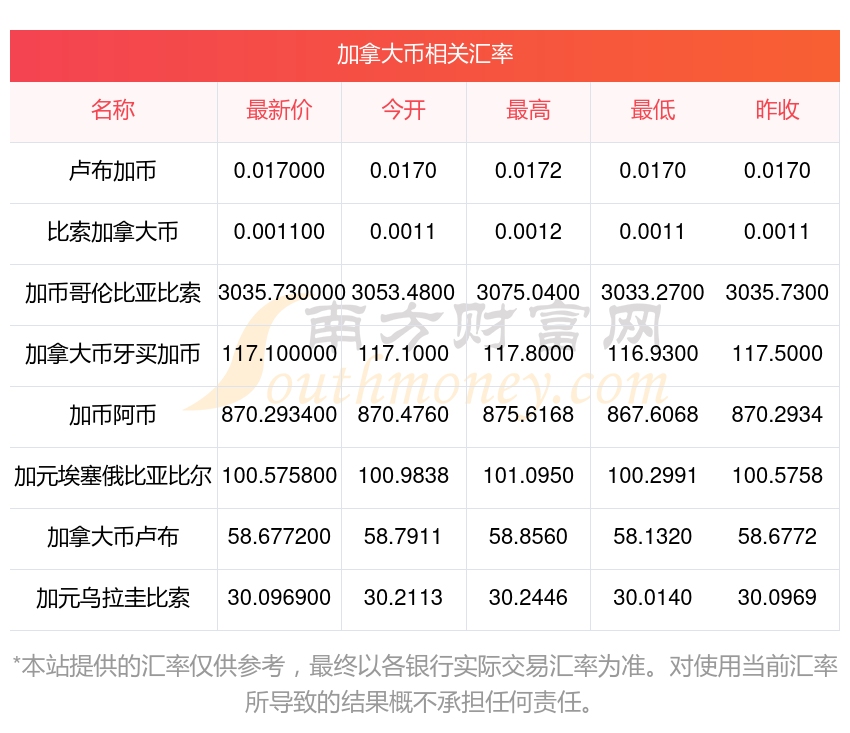Click the high value 101.0950
Viewport: 850px width, 733px height.
[528, 476]
